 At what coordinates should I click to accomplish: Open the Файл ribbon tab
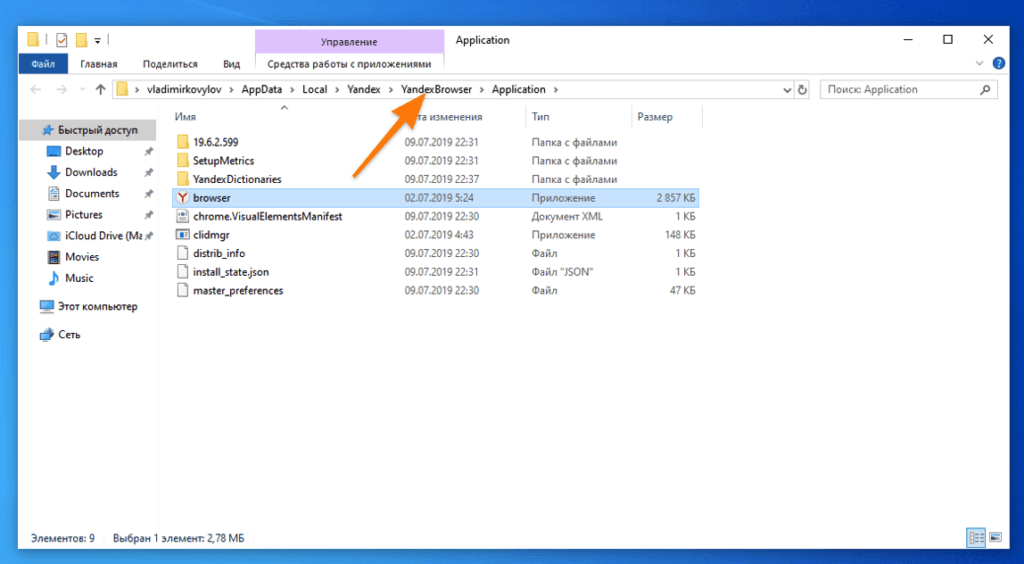pos(43,64)
